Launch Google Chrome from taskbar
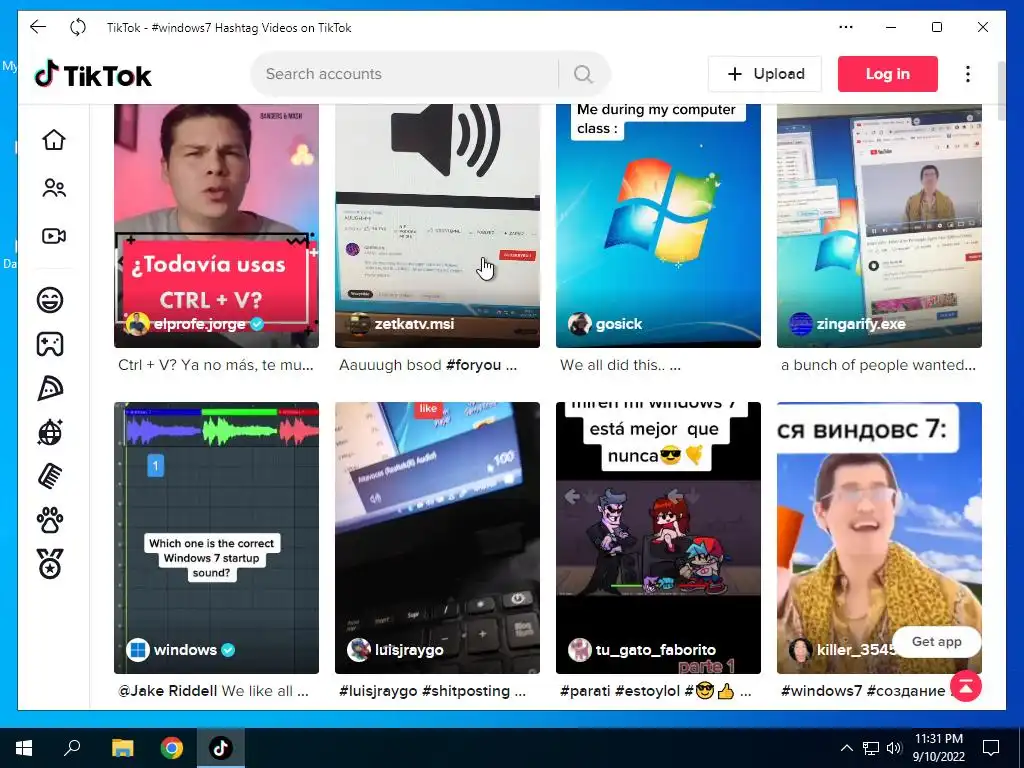The height and width of the screenshot is (768, 1024). [172, 748]
